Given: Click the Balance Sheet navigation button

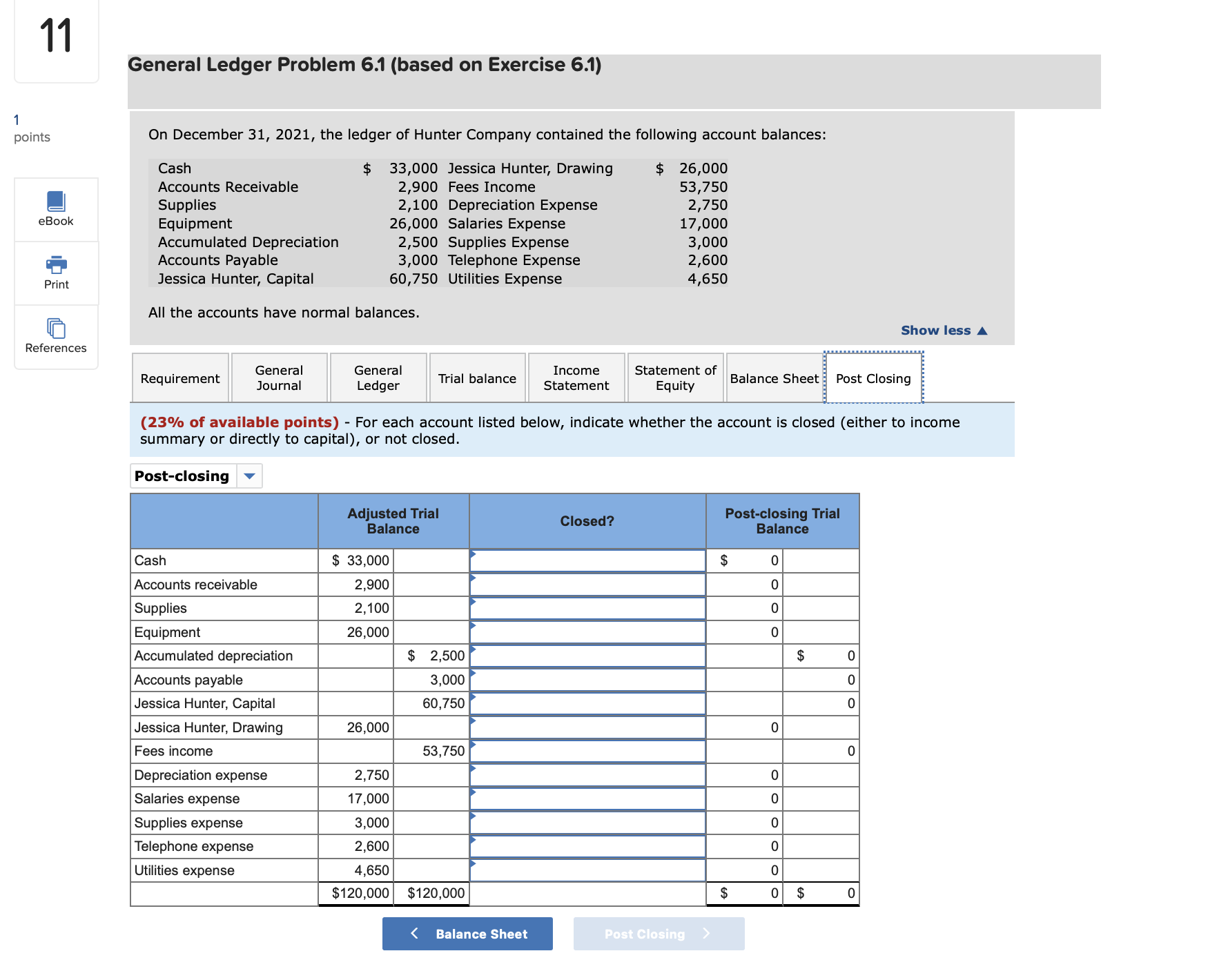Looking at the screenshot, I should tap(467, 934).
